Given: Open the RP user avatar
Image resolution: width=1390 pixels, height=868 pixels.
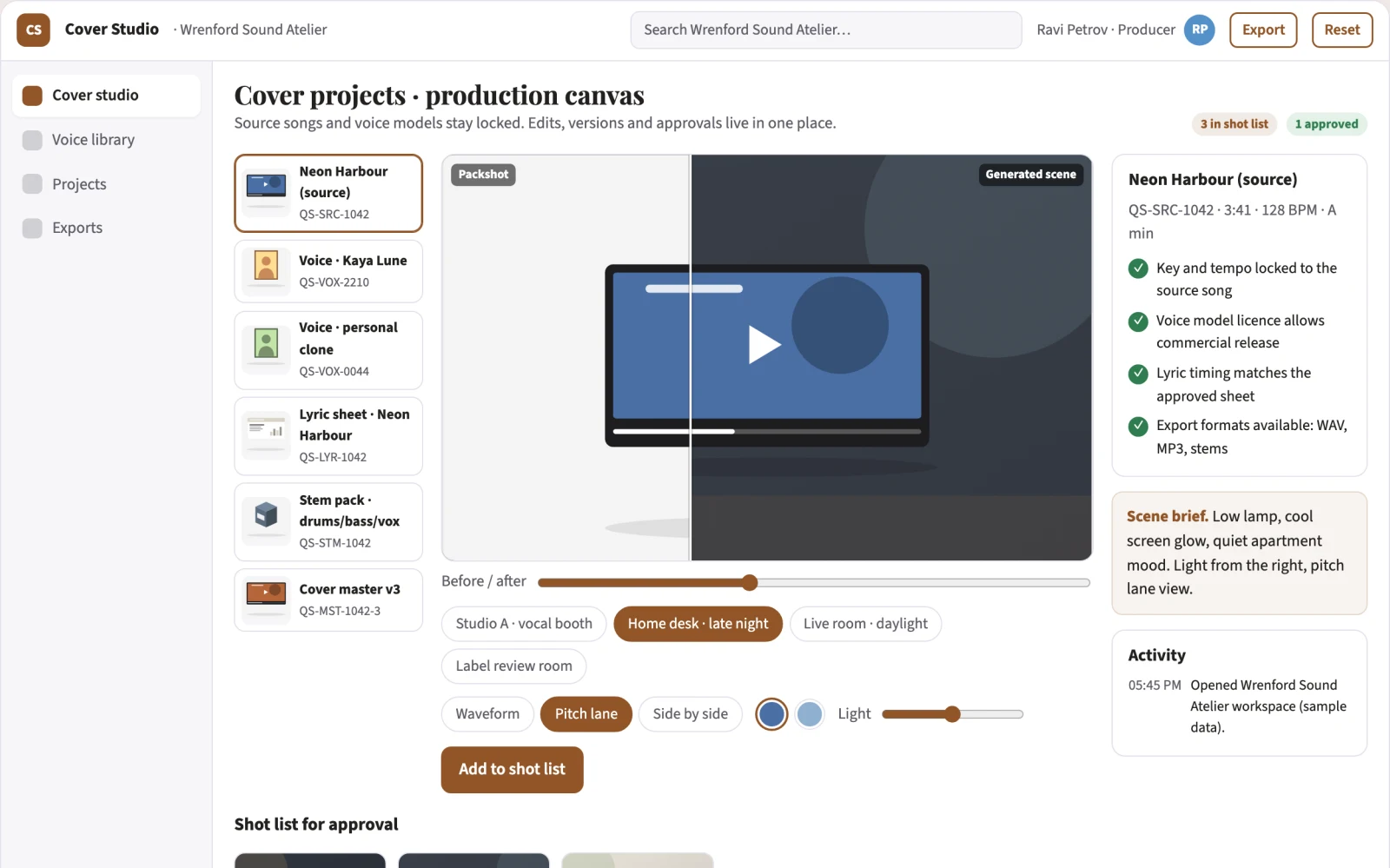Looking at the screenshot, I should pyautogui.click(x=1200, y=30).
